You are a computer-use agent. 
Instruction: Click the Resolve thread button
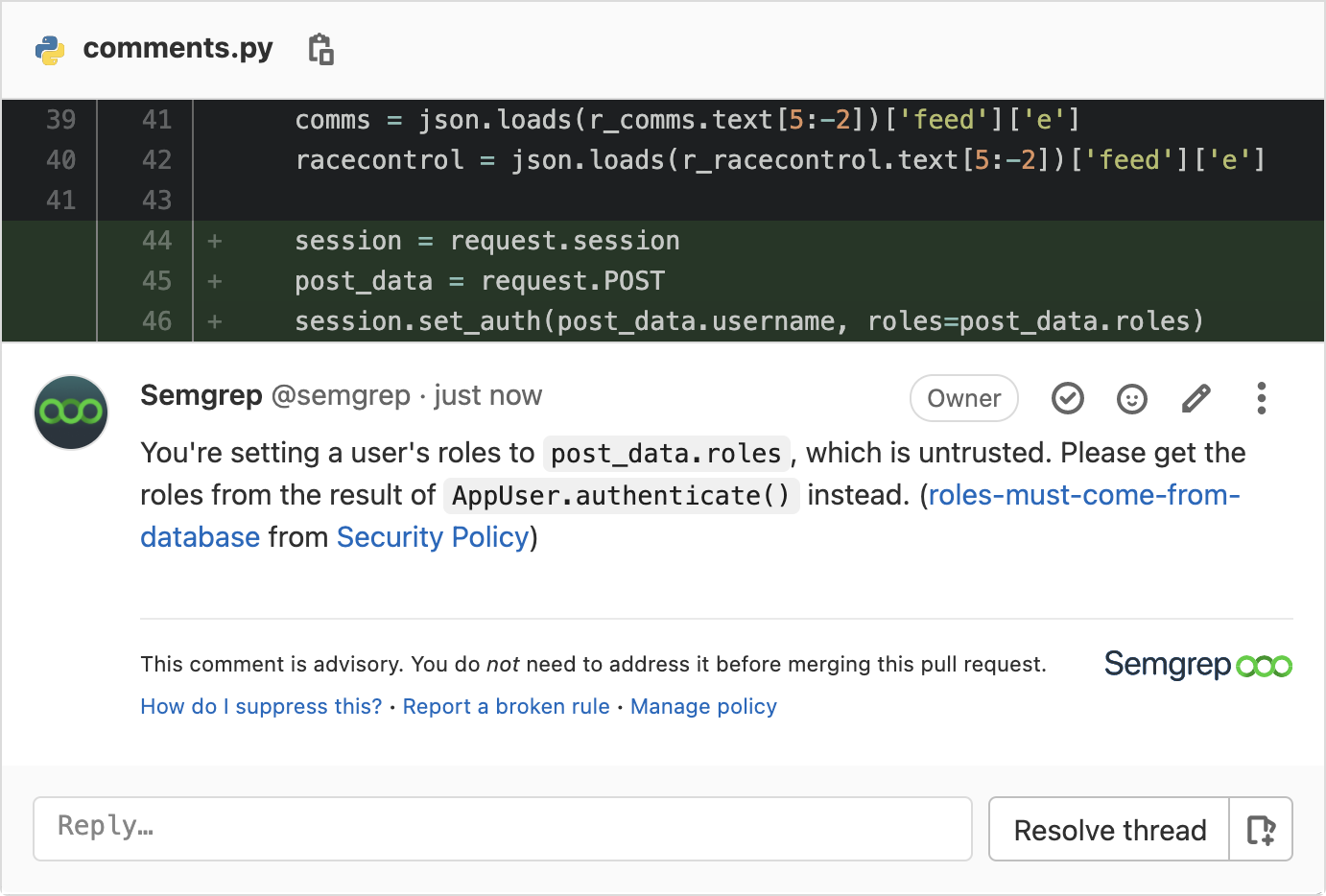[1108, 829]
